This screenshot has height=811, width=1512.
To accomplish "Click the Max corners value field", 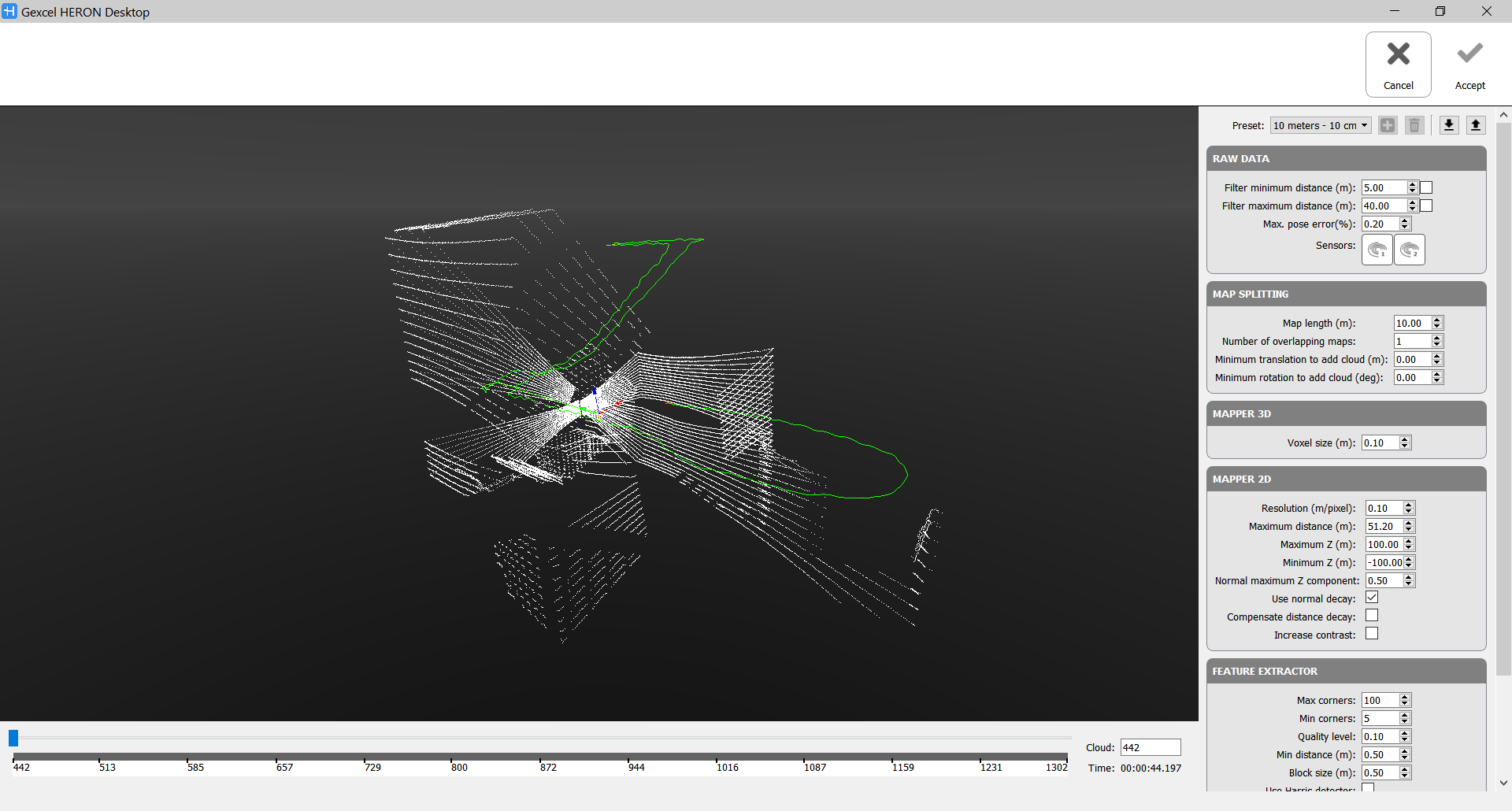I will [x=1380, y=700].
